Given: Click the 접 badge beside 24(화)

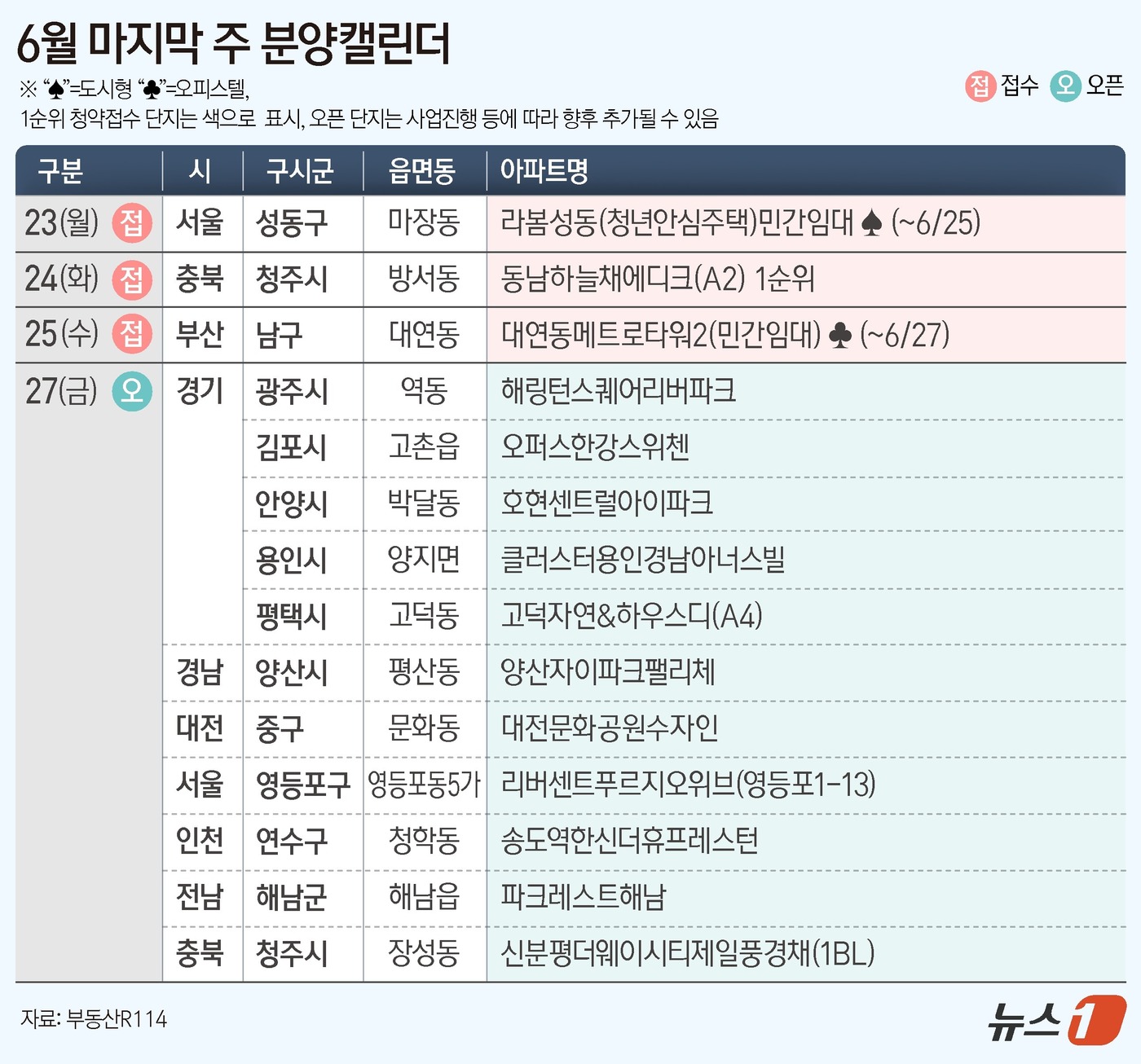Looking at the screenshot, I should pyautogui.click(x=132, y=279).
